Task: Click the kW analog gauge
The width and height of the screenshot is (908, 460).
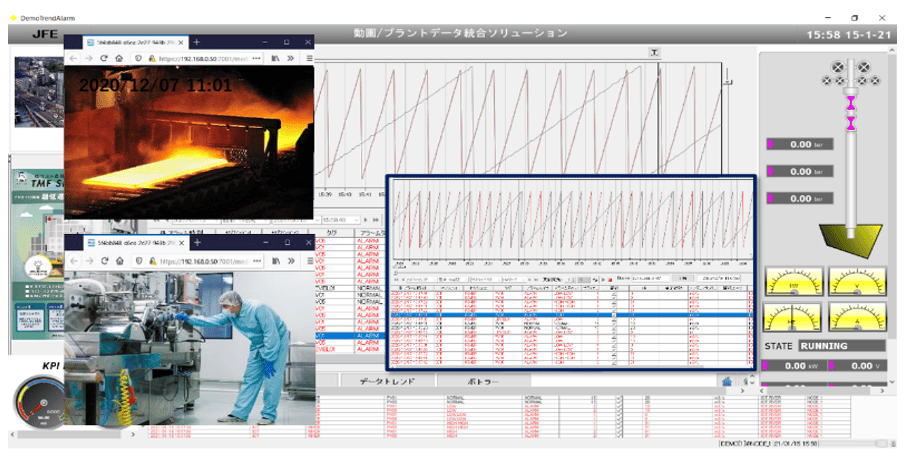Action: 794,281
